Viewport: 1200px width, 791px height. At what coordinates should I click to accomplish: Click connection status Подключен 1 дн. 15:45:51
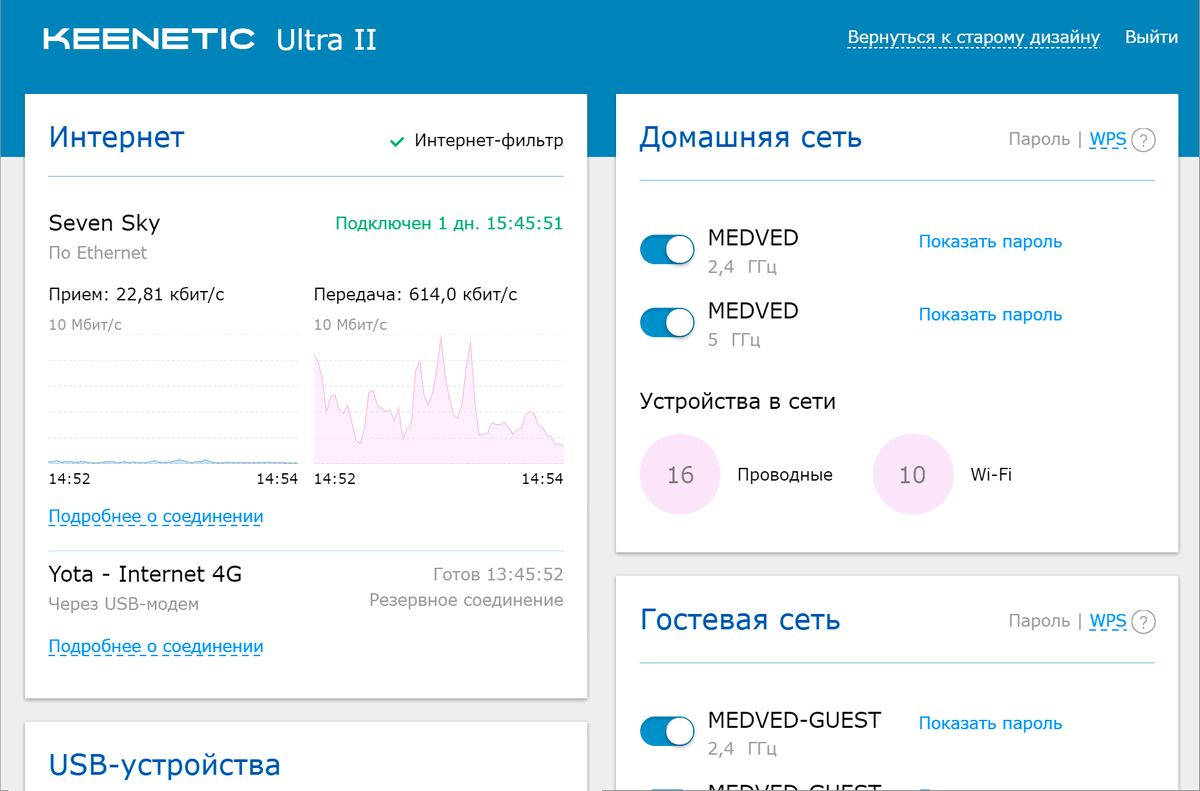tap(449, 223)
